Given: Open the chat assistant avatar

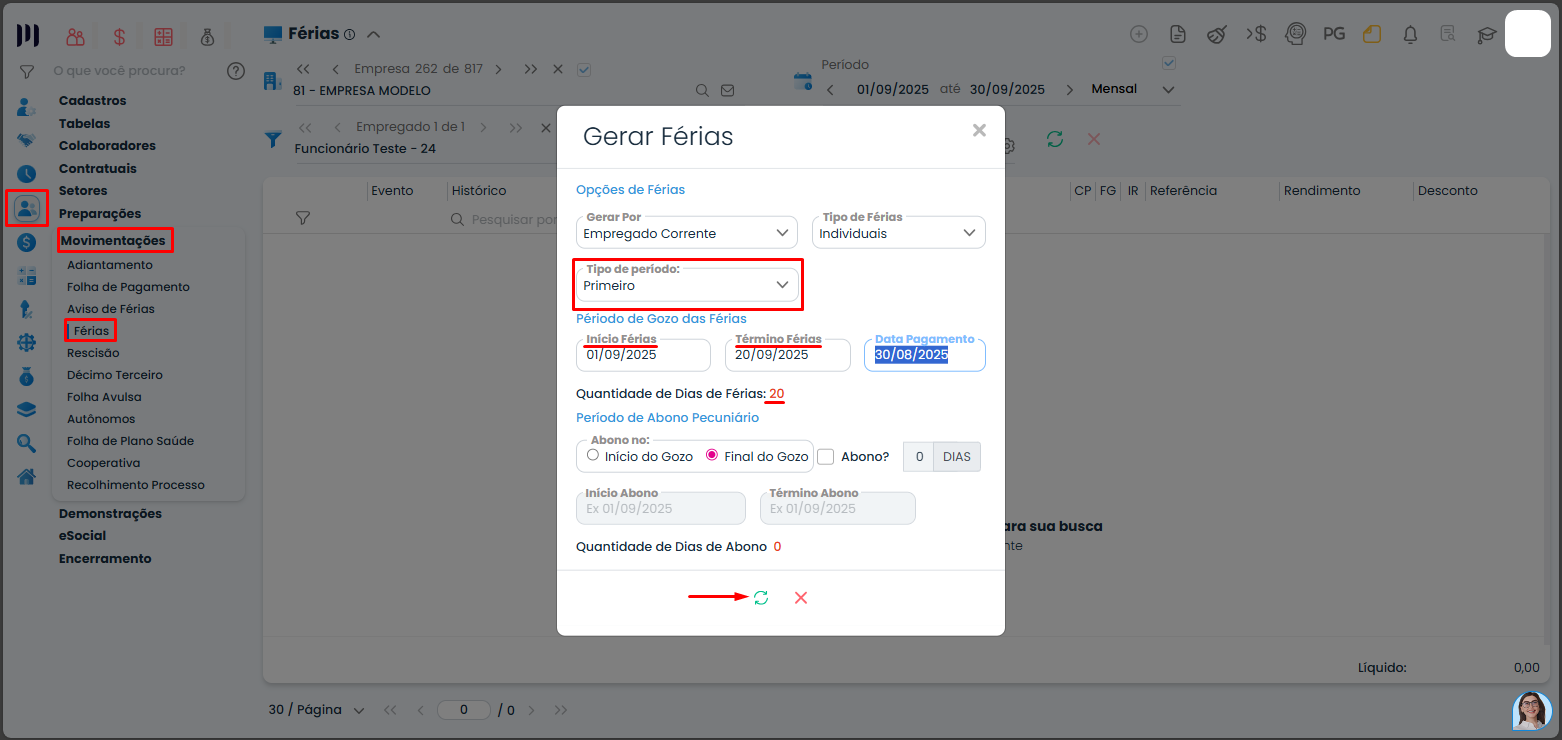Looking at the screenshot, I should 1531,711.
